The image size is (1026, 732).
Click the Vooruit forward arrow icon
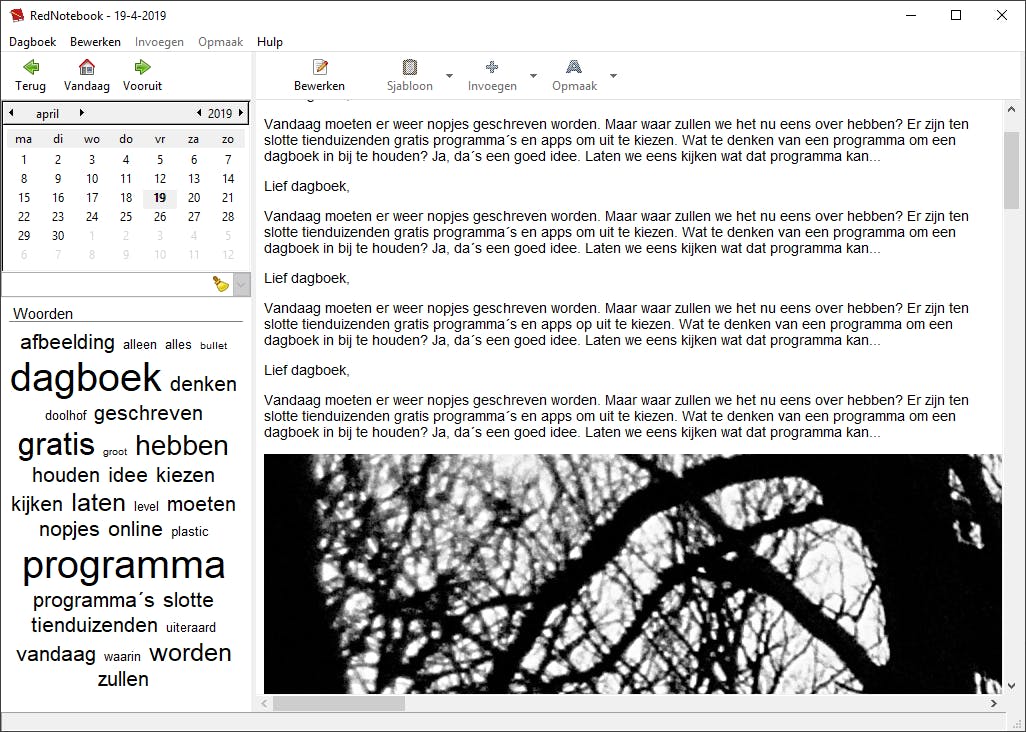141,68
